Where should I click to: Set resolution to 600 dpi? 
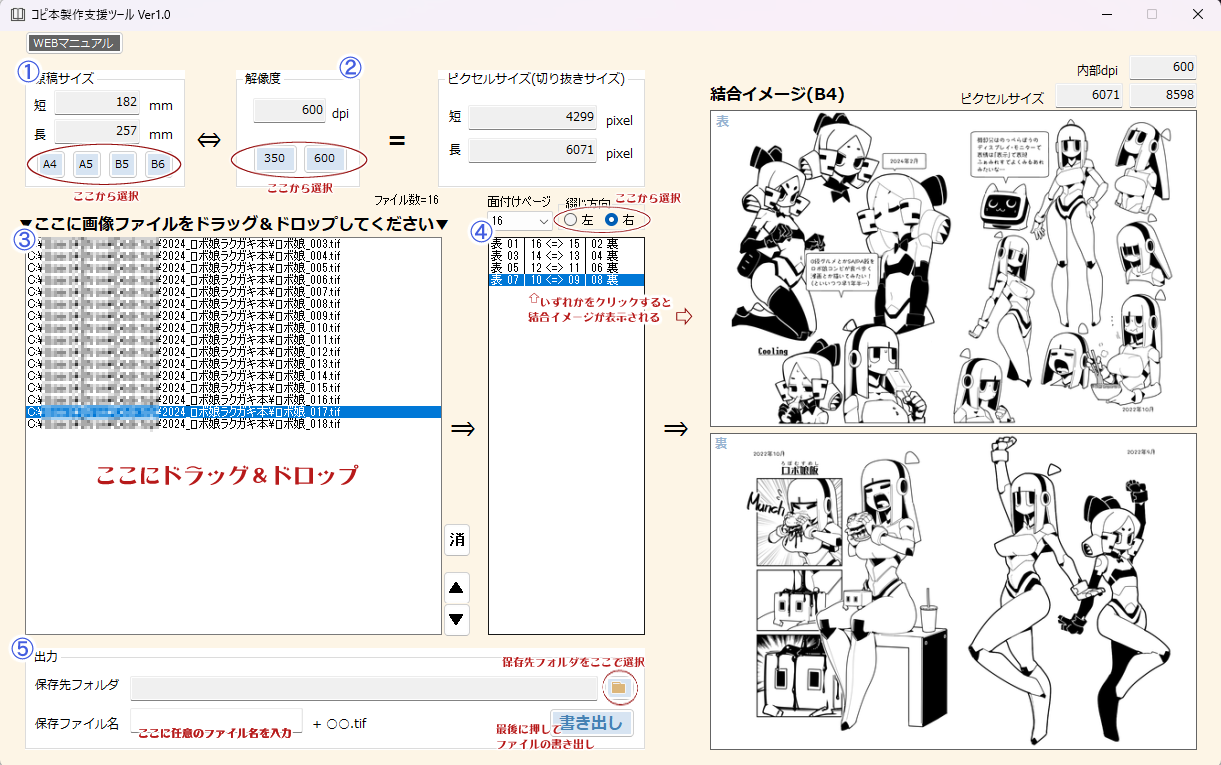pyautogui.click(x=324, y=159)
